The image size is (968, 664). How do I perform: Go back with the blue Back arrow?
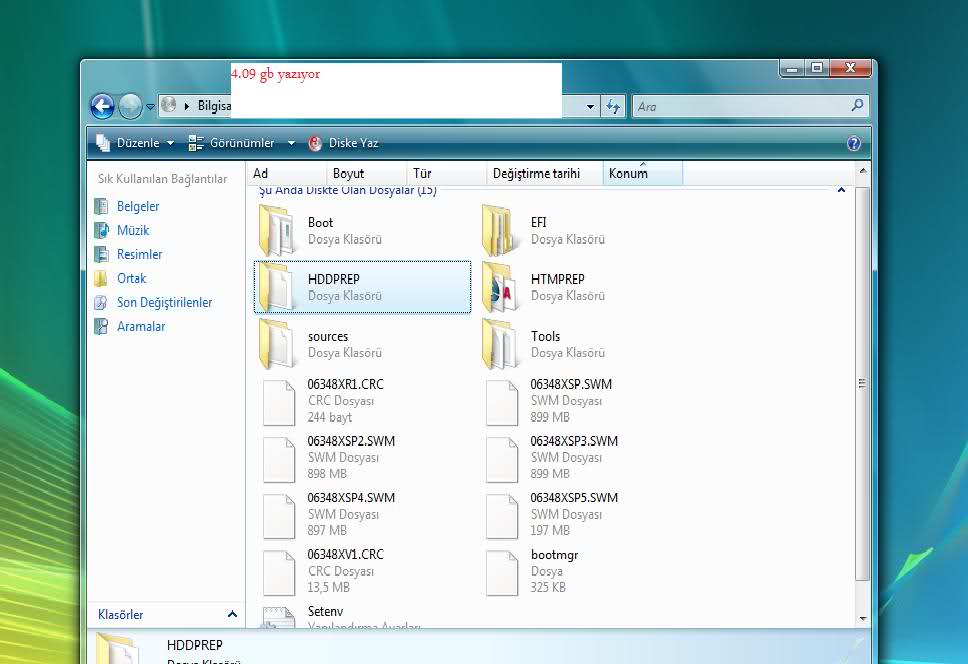[x=102, y=106]
